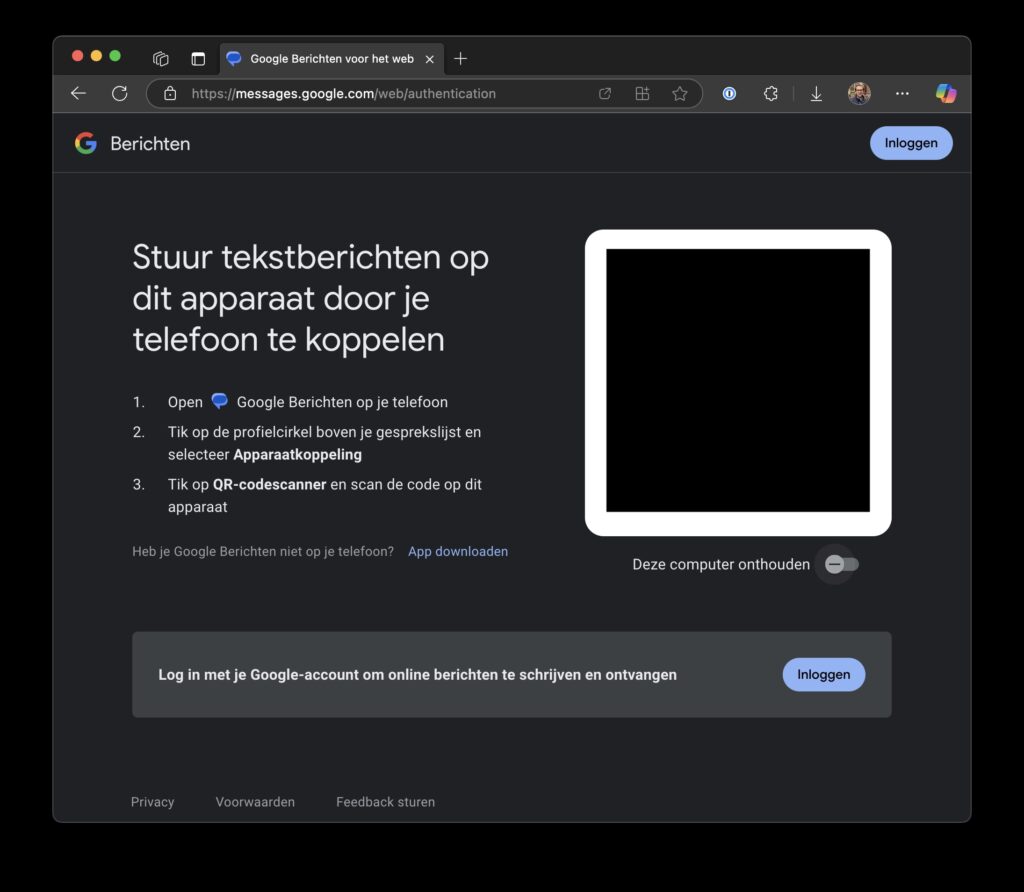Reload the page with the refresh icon
Screen dimensions: 1024x892
pos(120,93)
